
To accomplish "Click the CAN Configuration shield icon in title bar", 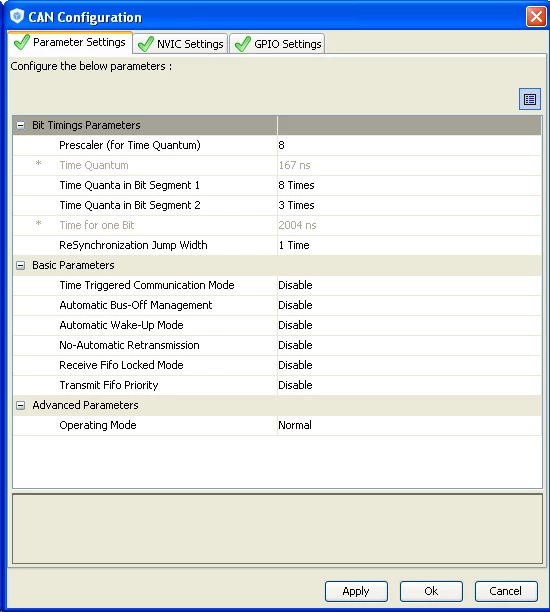I will [17, 17].
